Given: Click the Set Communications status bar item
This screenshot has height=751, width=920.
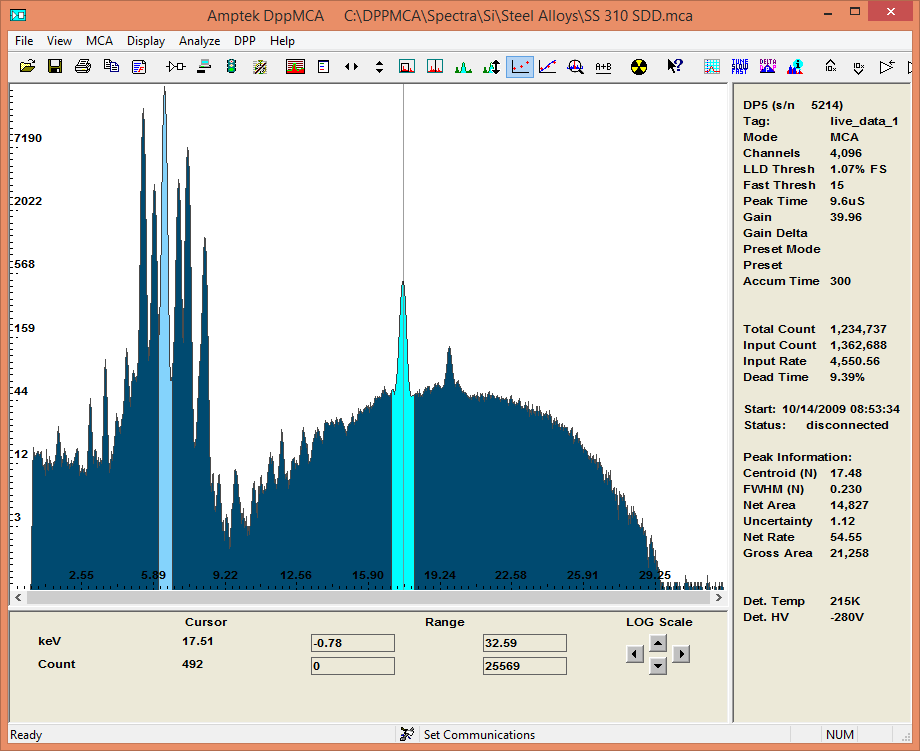Looking at the screenshot, I should [479, 735].
